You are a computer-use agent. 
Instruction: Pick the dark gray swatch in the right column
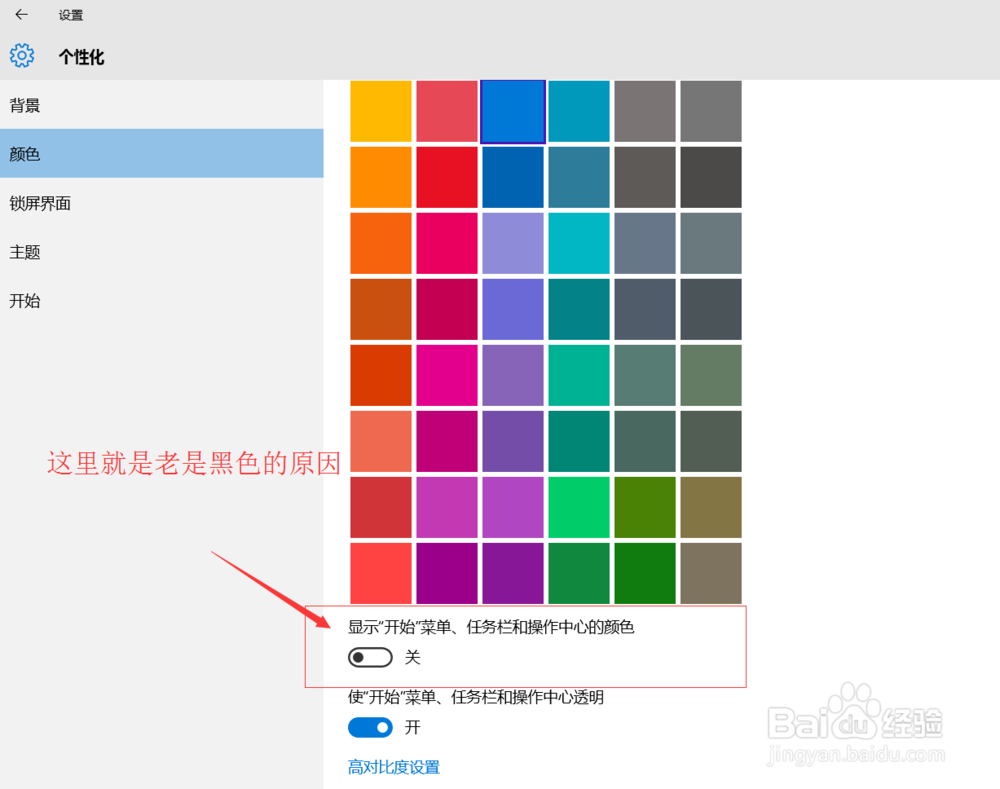pyautogui.click(x=711, y=177)
